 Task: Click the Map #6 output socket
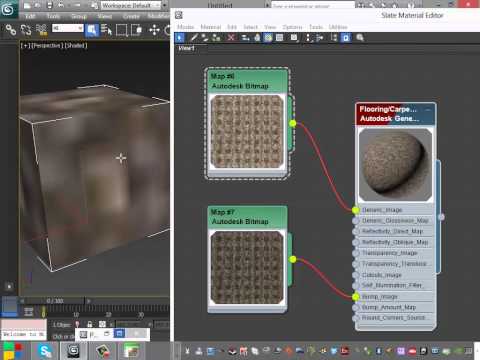click(293, 124)
